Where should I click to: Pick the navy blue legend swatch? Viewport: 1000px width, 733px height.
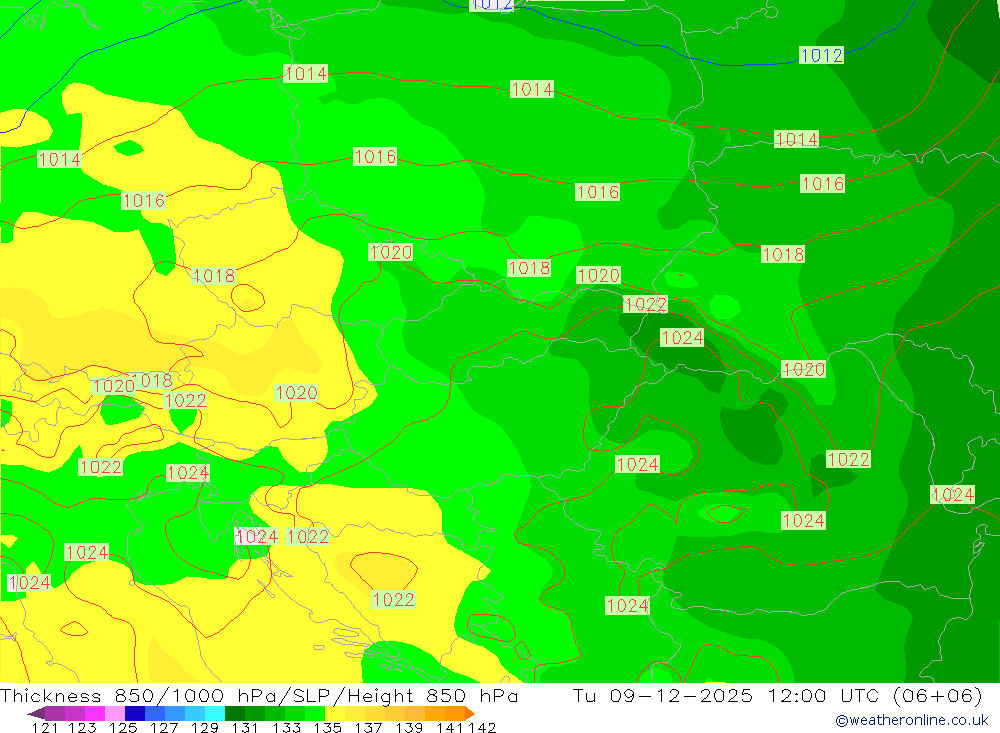pyautogui.click(x=135, y=713)
